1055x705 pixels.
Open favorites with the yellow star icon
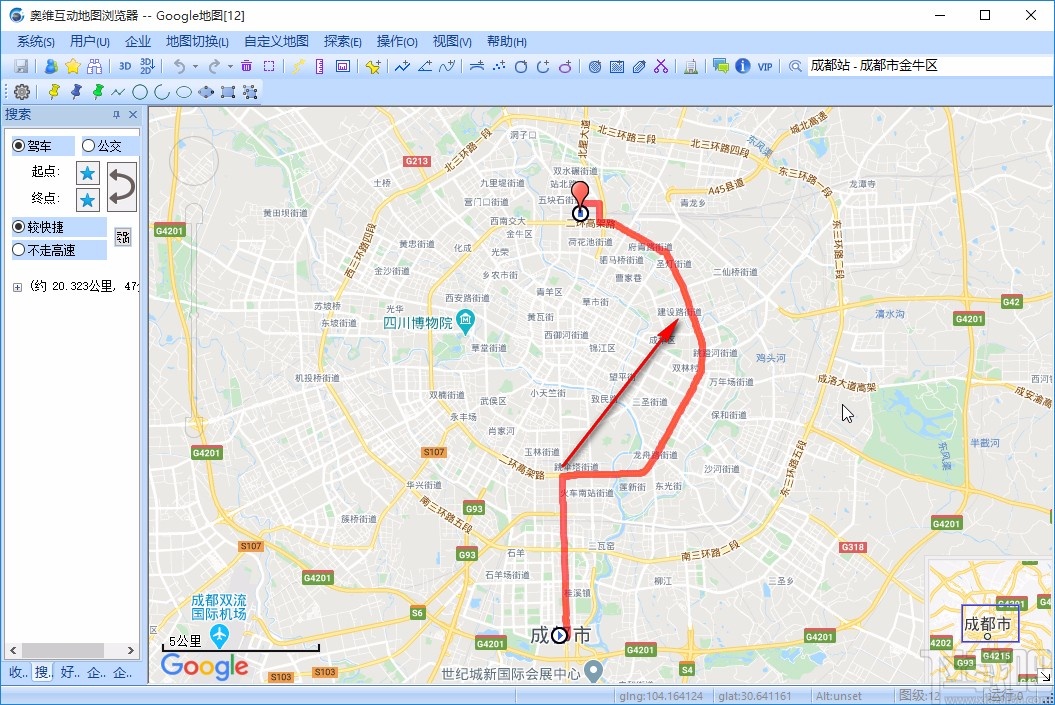tap(73, 66)
